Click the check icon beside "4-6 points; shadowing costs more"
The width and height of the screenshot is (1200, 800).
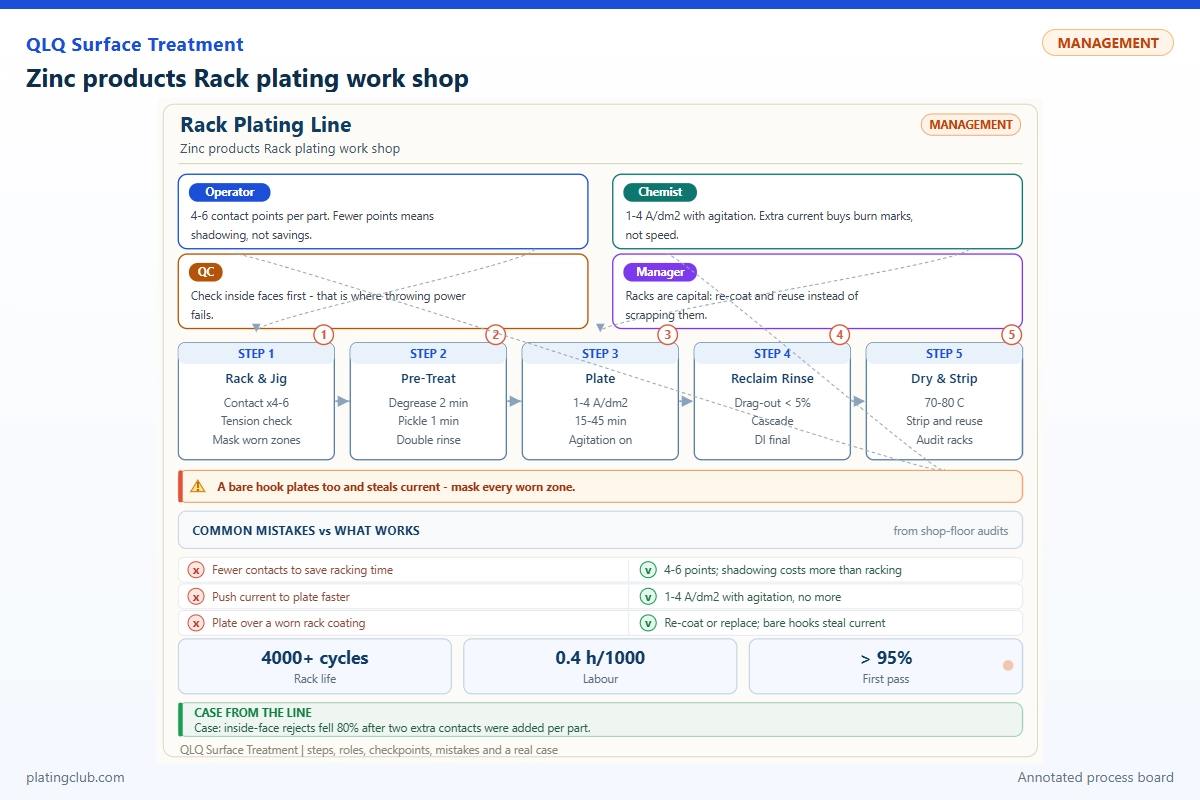[648, 570]
